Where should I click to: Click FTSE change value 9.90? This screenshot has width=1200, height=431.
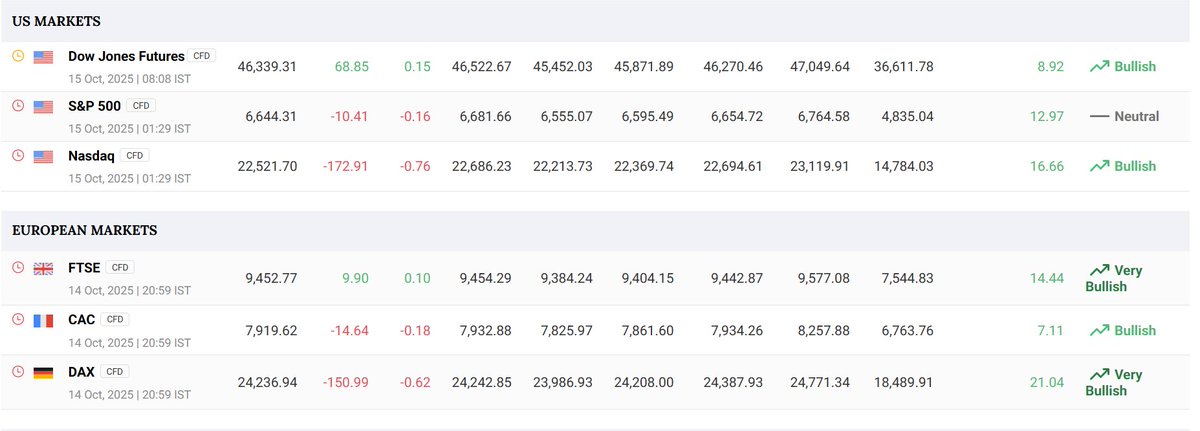tap(355, 278)
